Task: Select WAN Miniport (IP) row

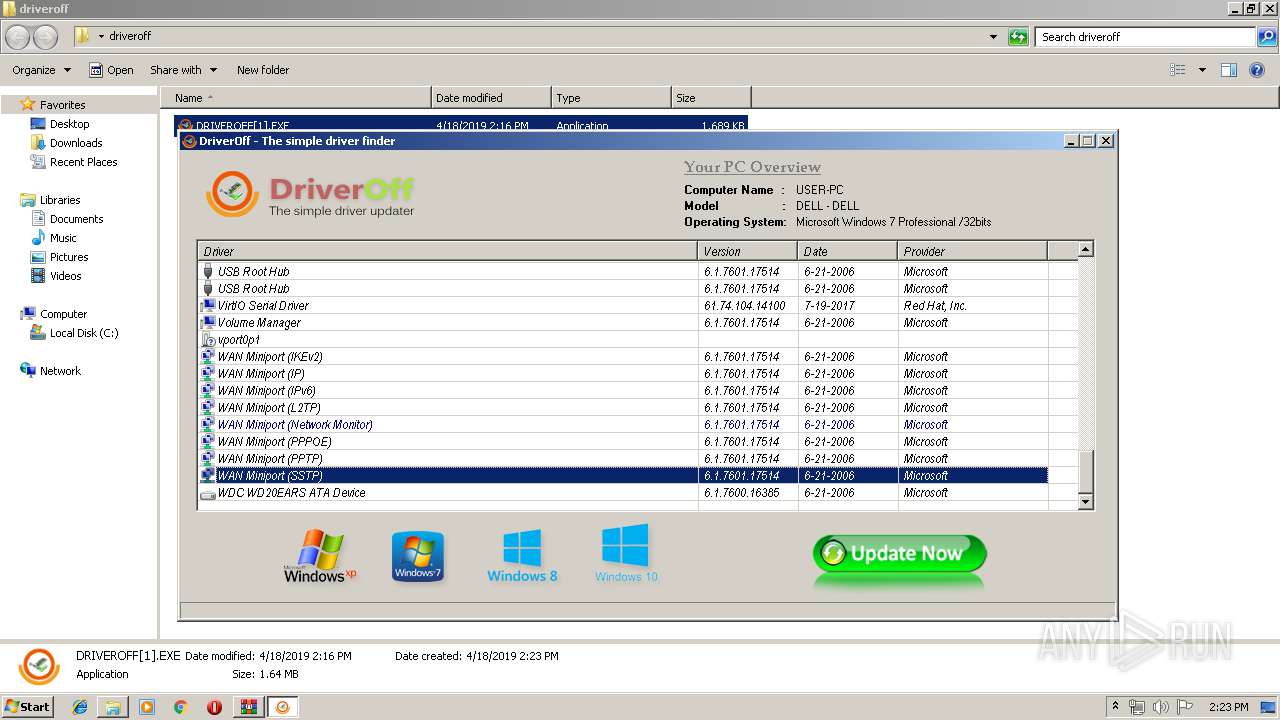Action: pos(623,374)
